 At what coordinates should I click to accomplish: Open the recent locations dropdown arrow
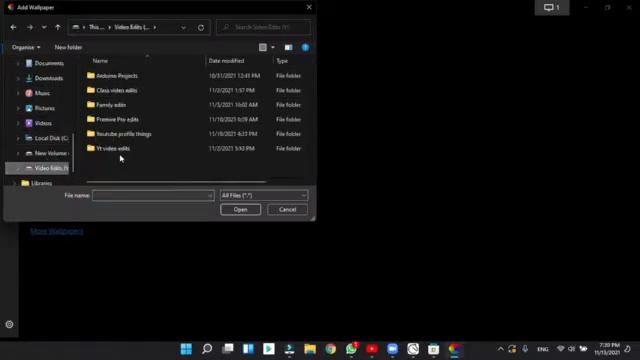point(44,27)
